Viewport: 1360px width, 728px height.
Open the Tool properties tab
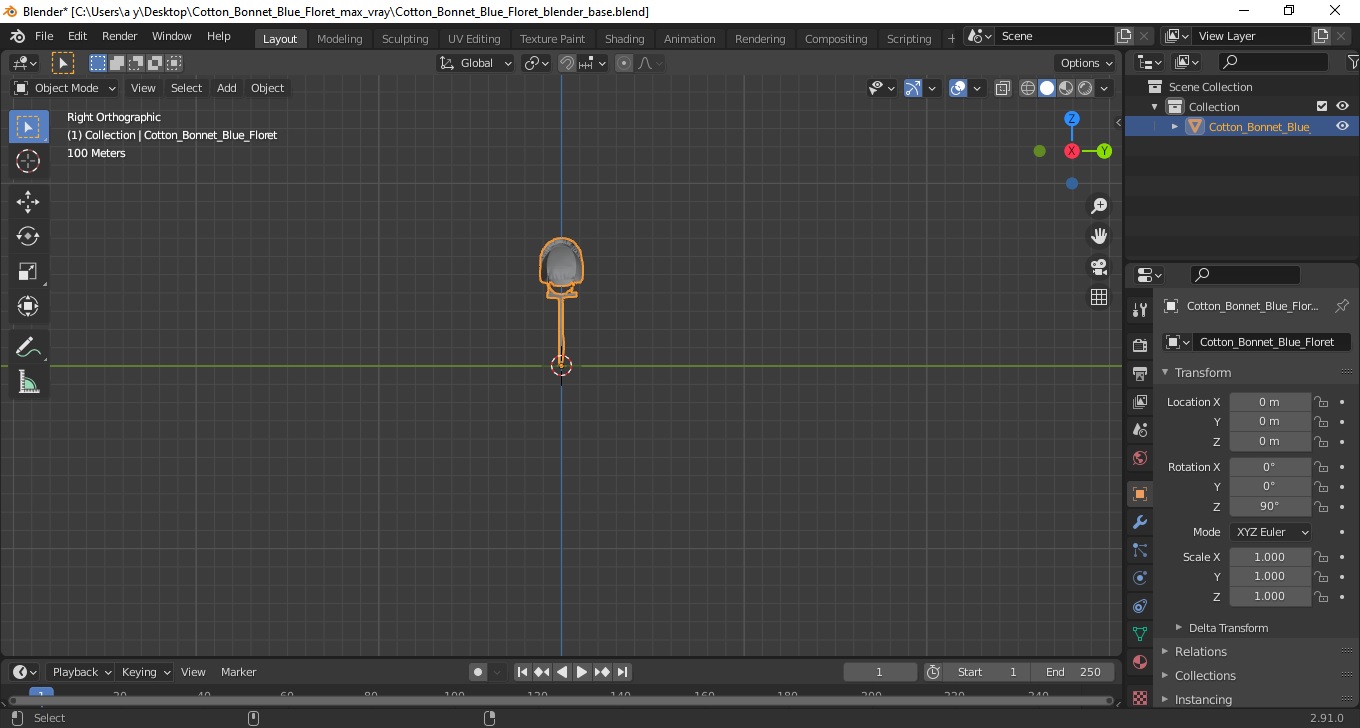[x=1139, y=309]
